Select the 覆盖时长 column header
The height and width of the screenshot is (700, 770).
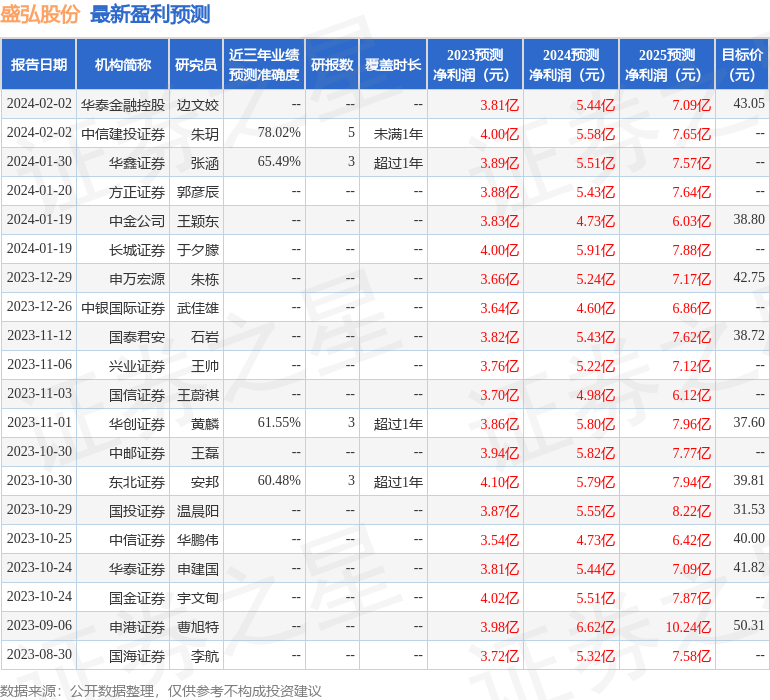[393, 64]
